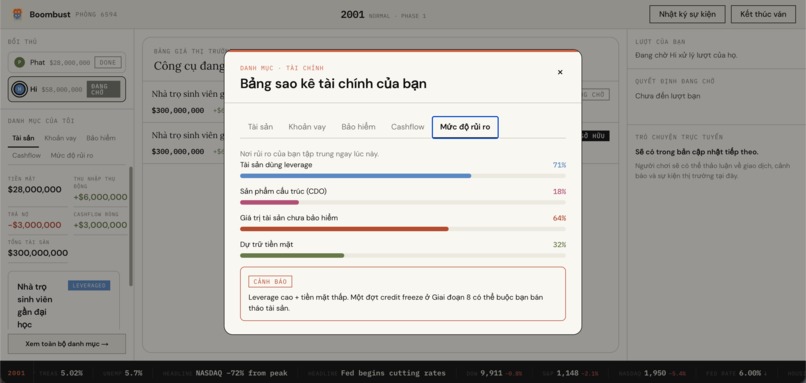Click the Boombust logo icon
Viewport: 806px width, 383px height.
click(x=17, y=14)
